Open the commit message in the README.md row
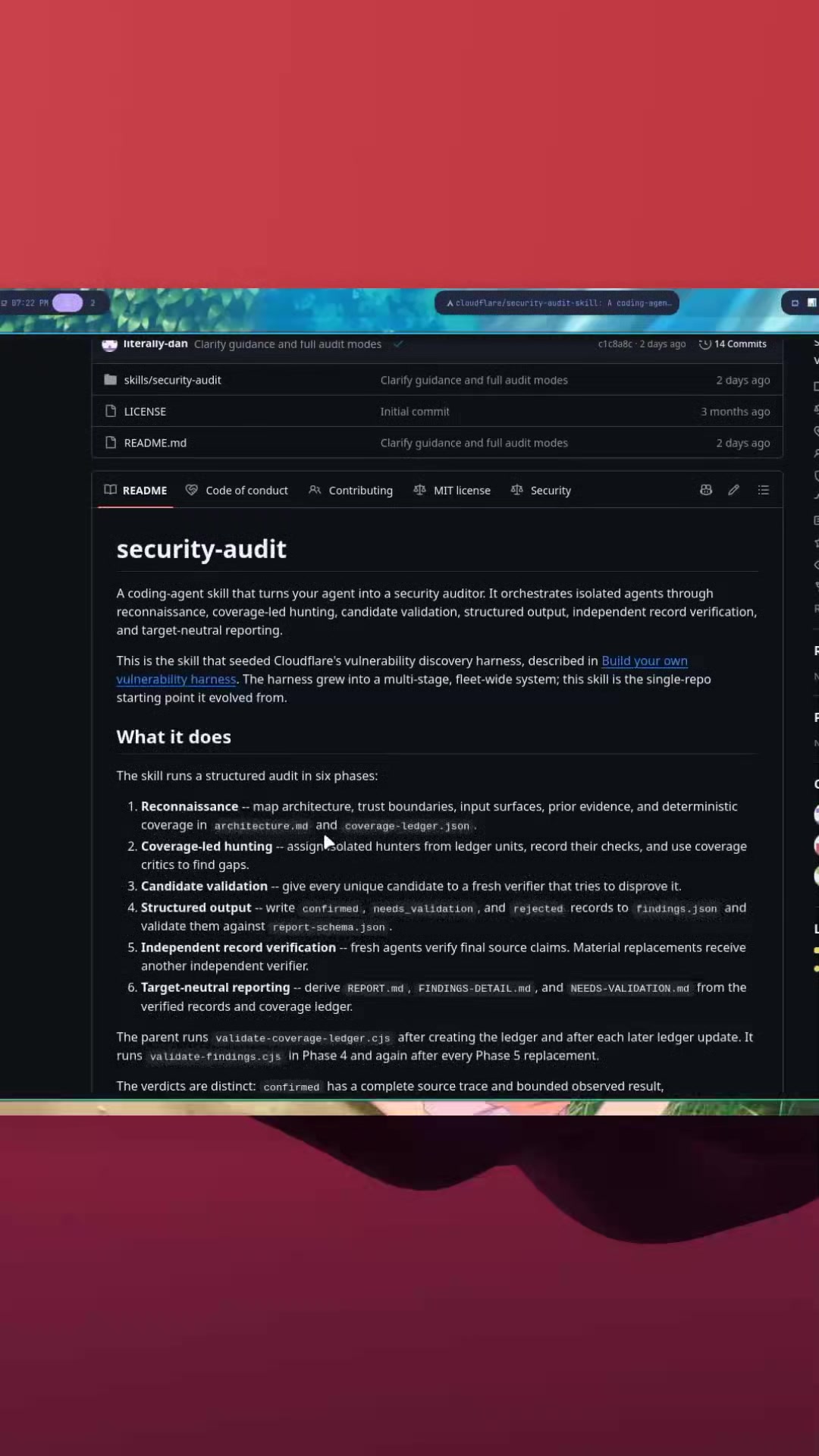The width and height of the screenshot is (819, 1456). tap(474, 442)
